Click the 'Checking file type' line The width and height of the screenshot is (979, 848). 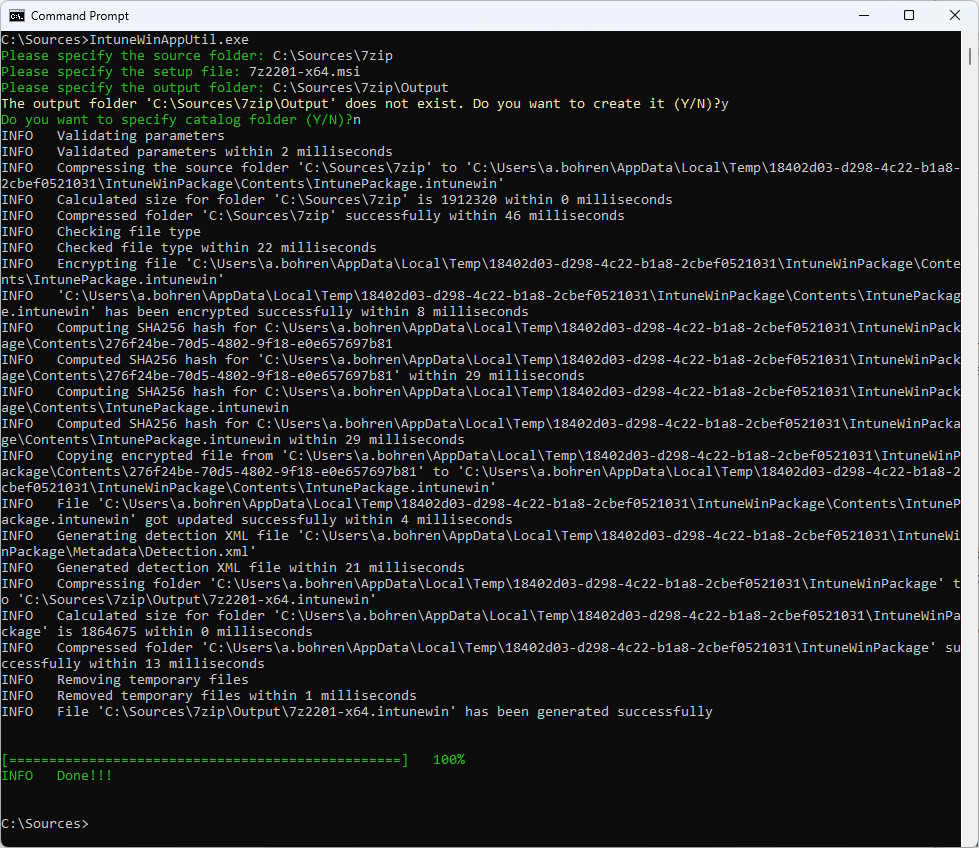click(x=101, y=232)
